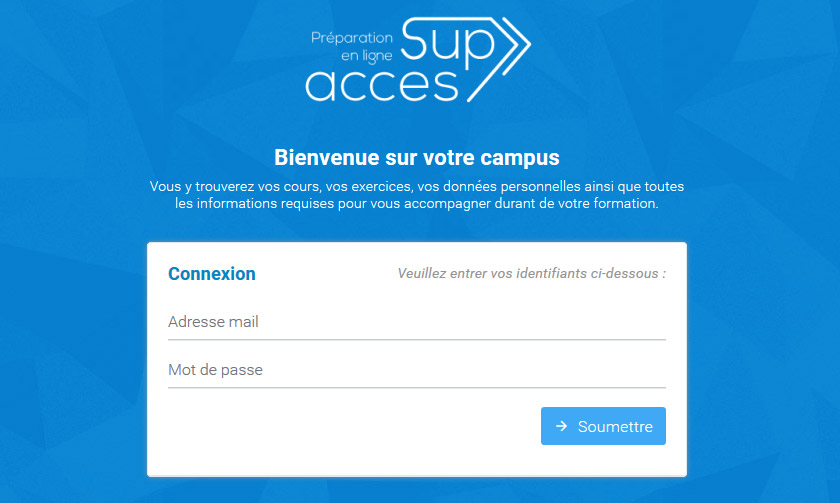Focus the Mot de passe input field
This screenshot has width=840, height=503.
(x=417, y=370)
